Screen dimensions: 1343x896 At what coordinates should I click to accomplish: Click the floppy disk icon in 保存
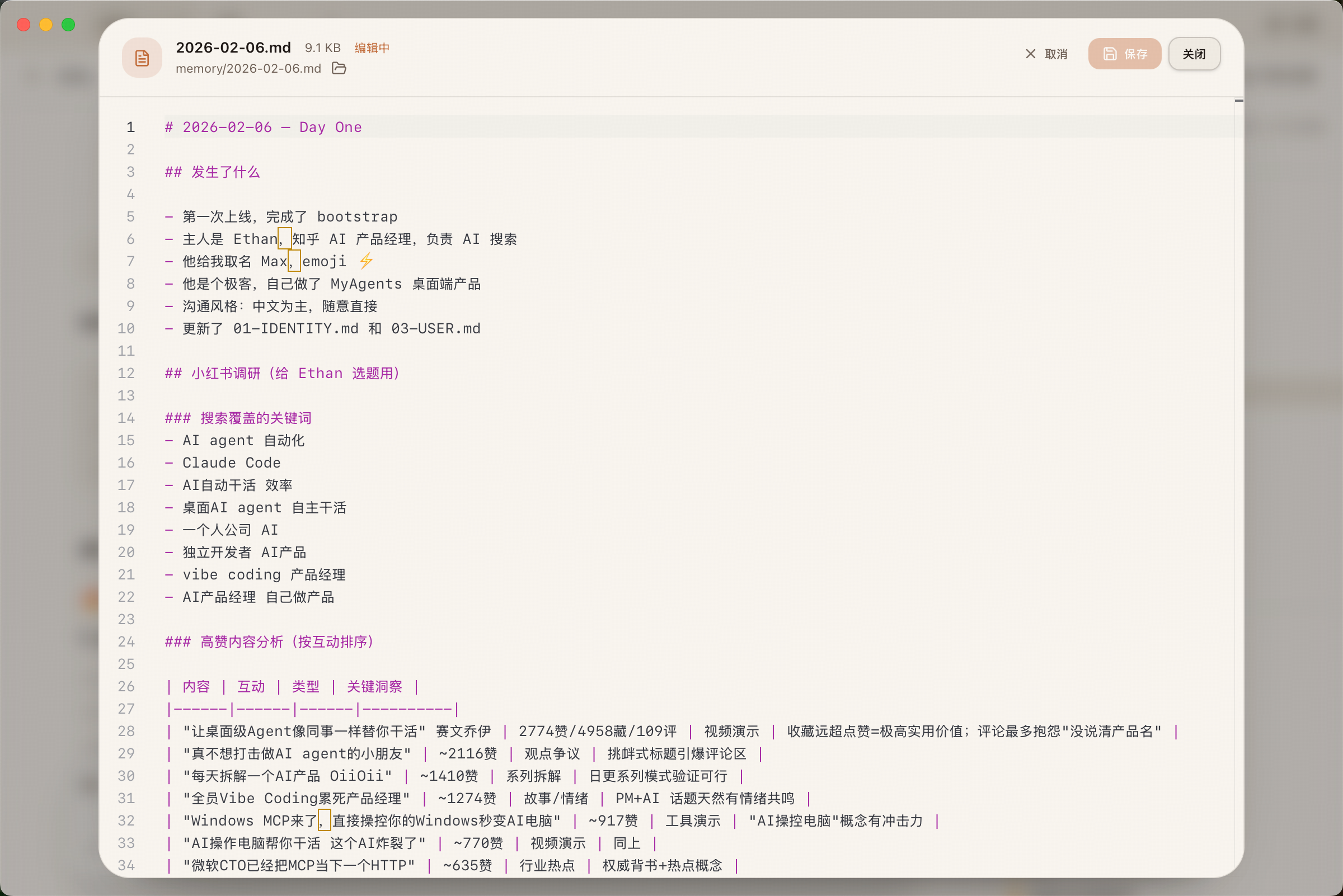coord(1110,54)
